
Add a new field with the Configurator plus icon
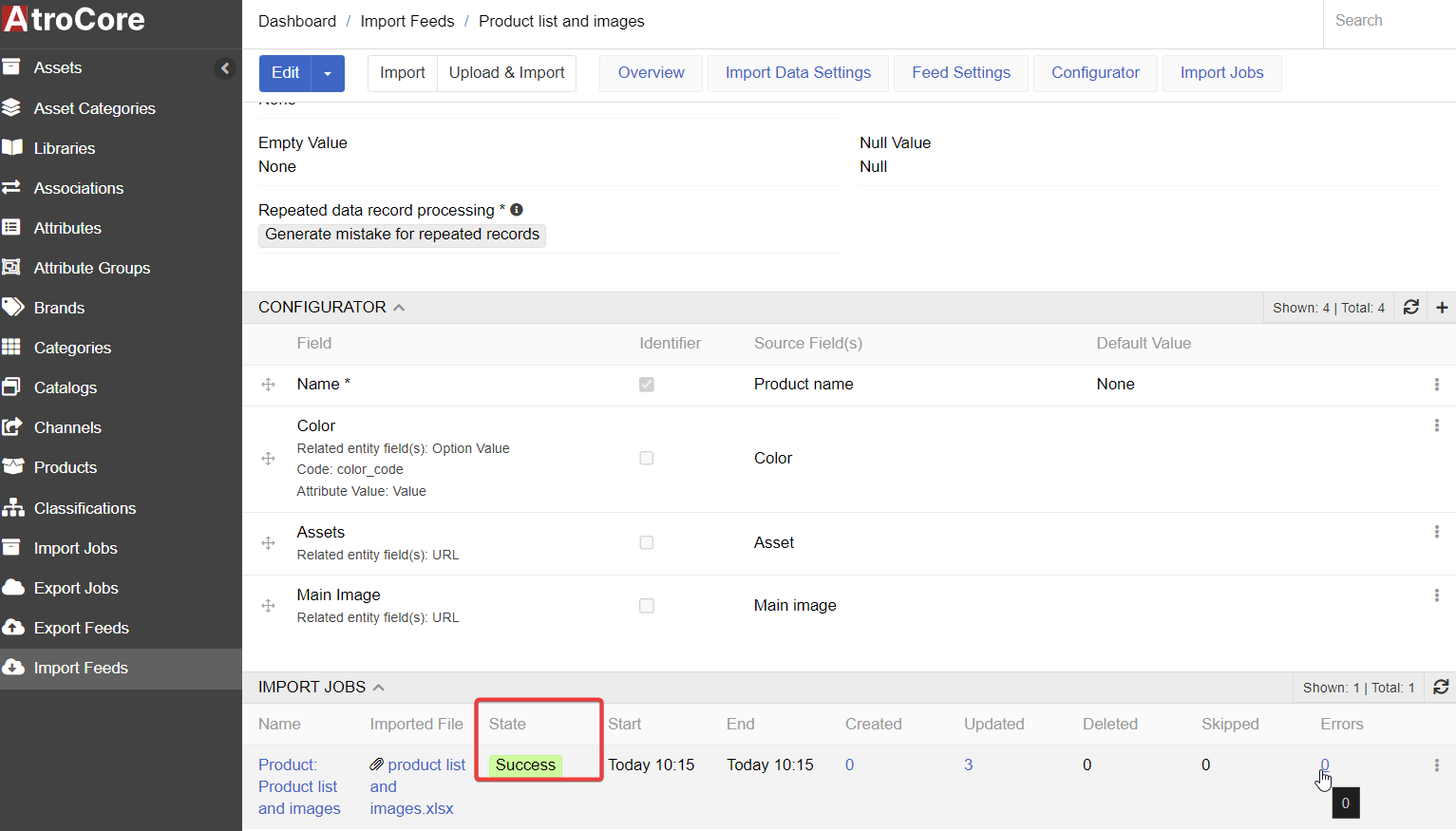pyautogui.click(x=1442, y=307)
